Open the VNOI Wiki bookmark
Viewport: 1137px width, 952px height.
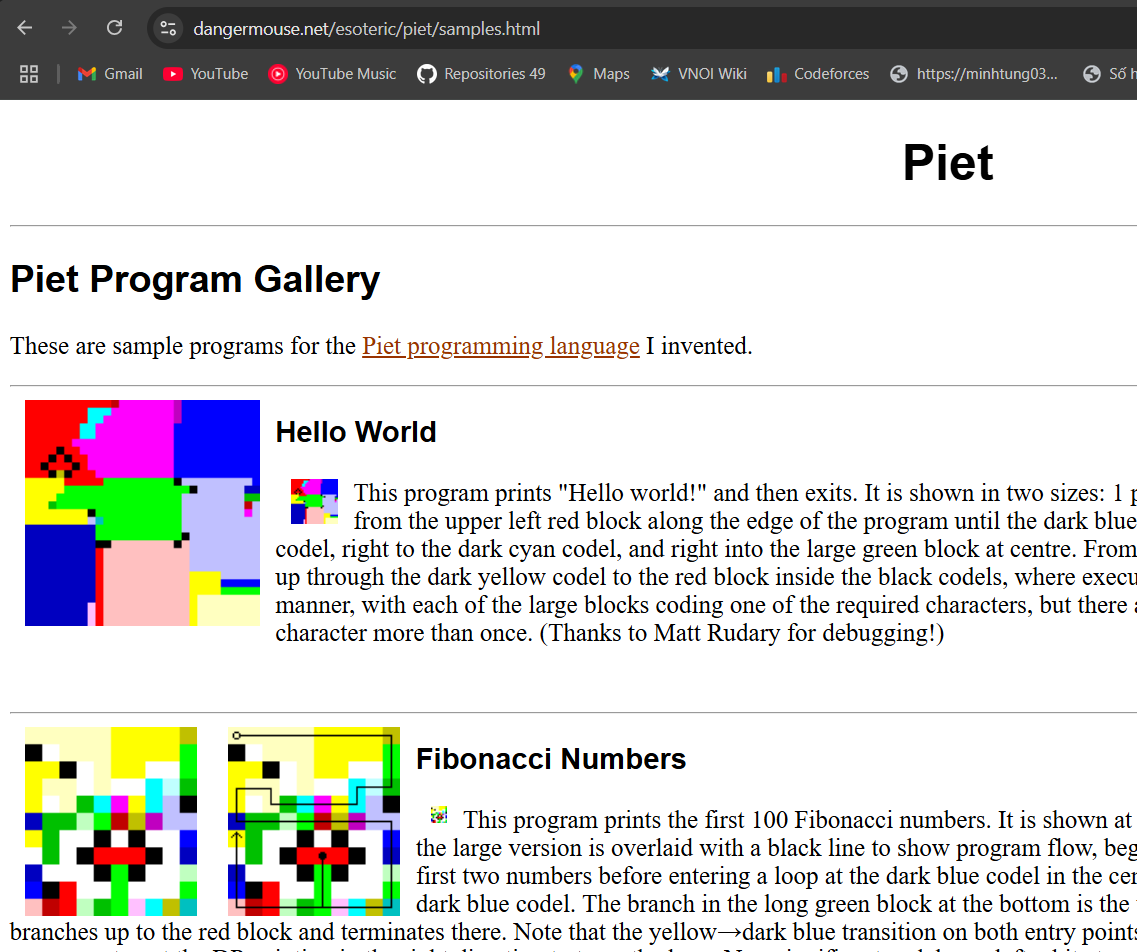(x=699, y=74)
